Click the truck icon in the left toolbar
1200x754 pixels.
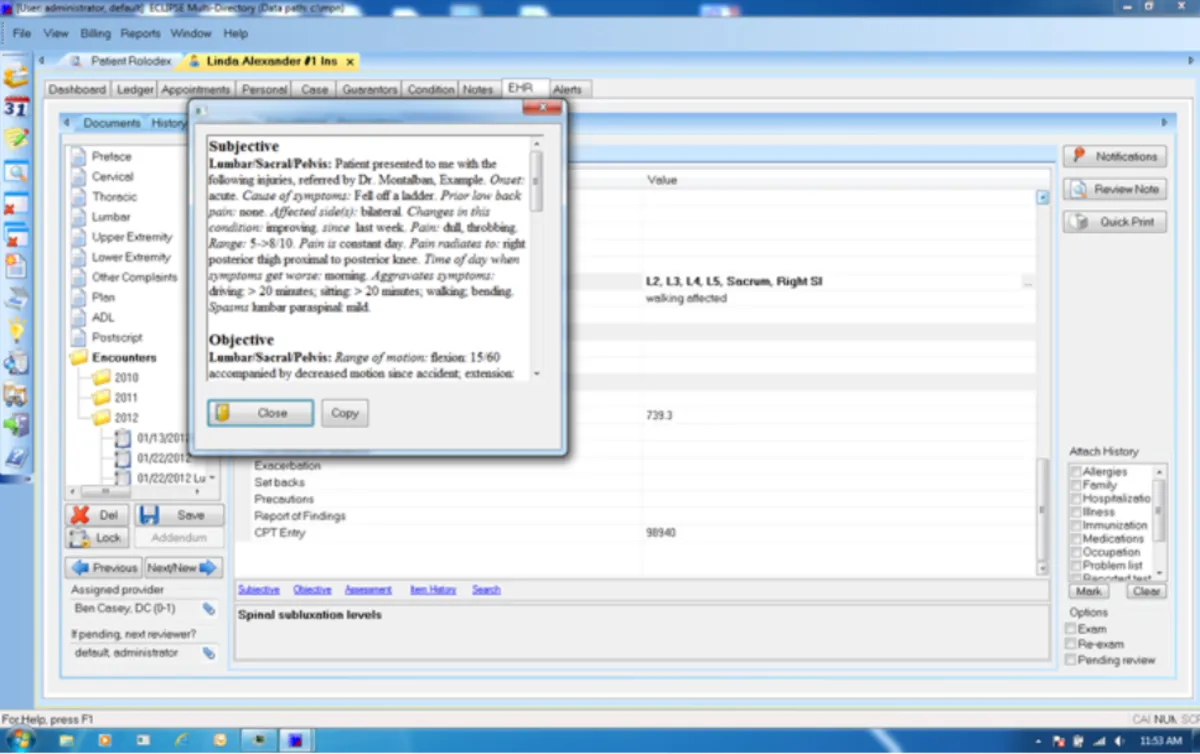tap(16, 395)
